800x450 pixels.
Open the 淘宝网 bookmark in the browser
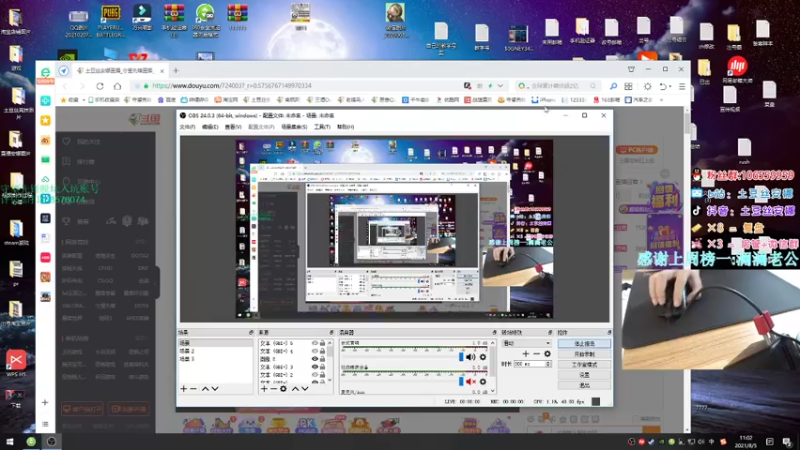(x=227, y=100)
